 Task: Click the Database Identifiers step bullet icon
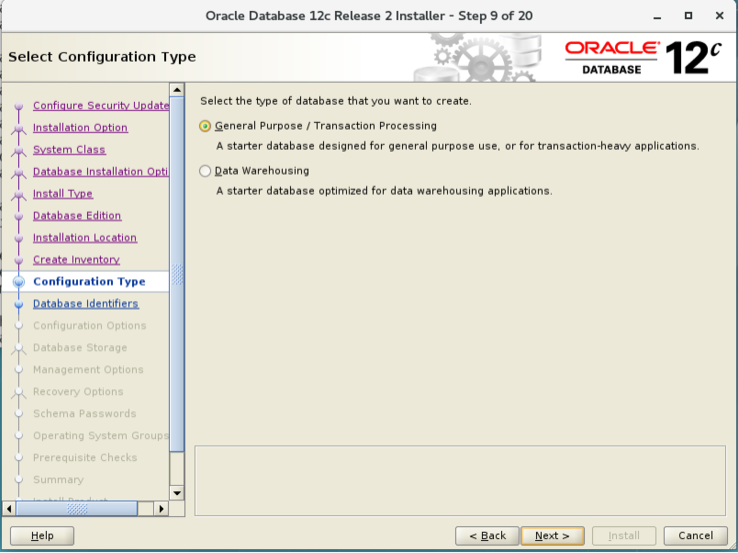point(19,305)
